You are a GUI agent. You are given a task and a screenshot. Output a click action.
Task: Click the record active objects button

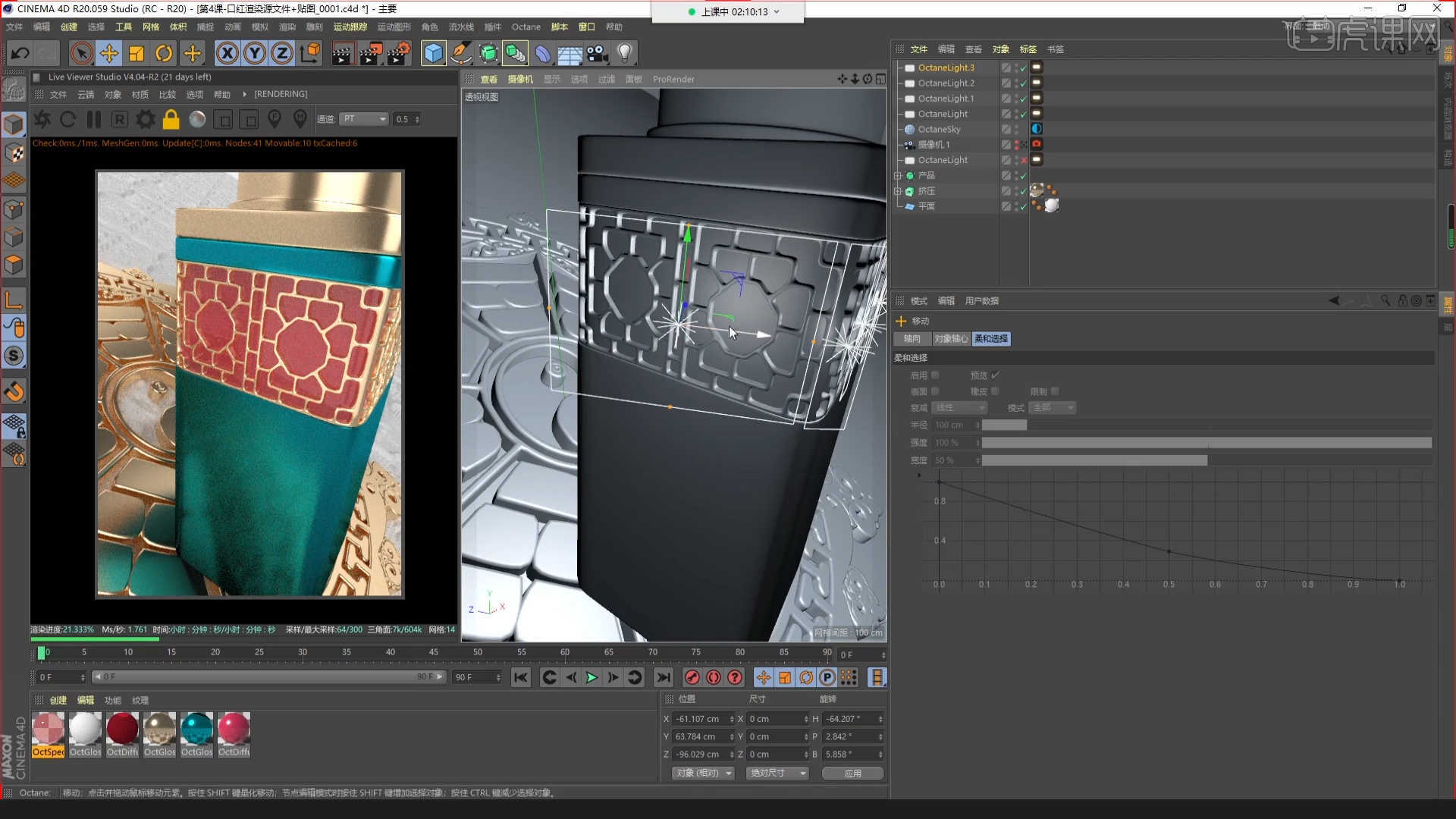pyautogui.click(x=692, y=678)
